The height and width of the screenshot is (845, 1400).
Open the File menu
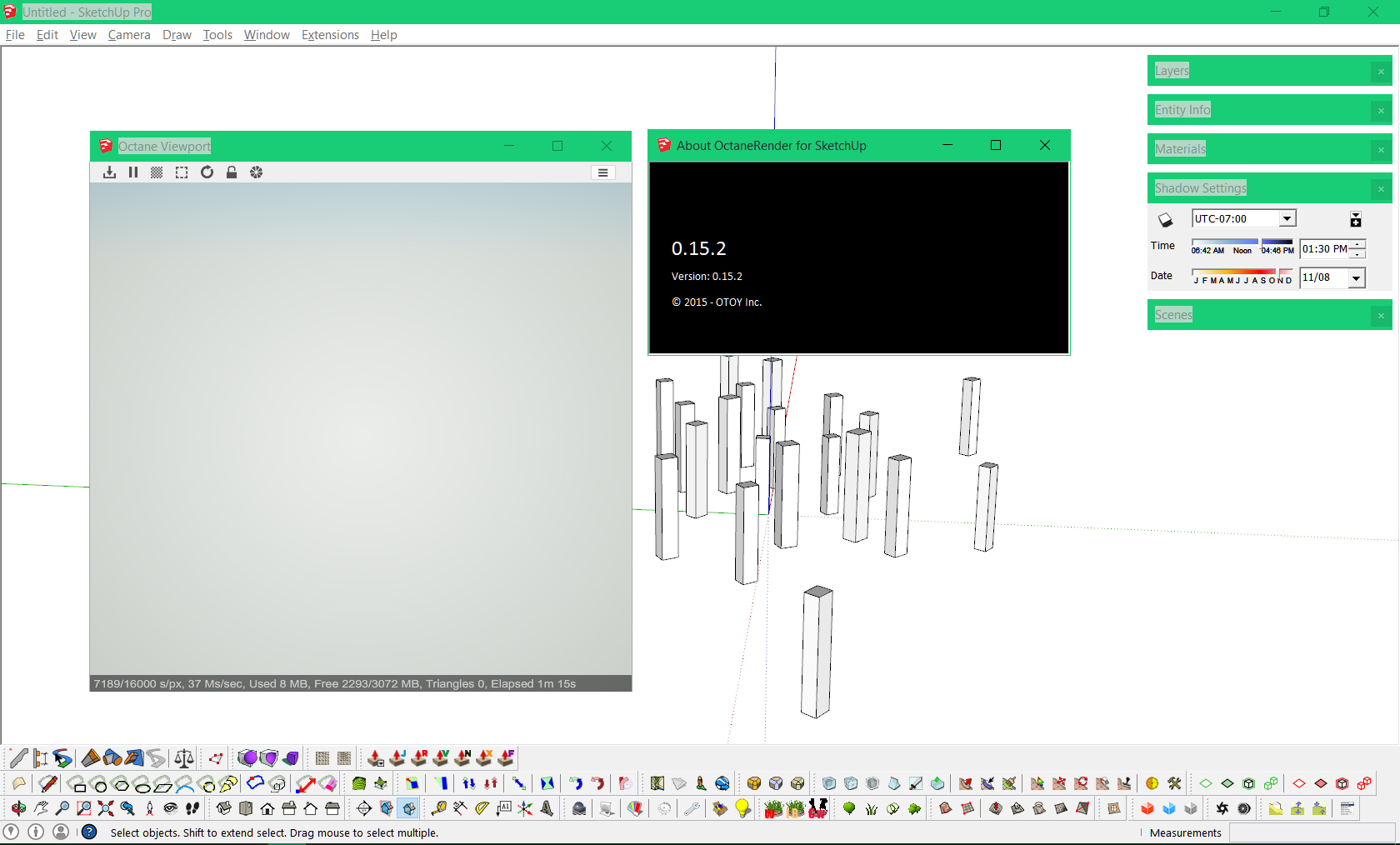click(x=15, y=35)
